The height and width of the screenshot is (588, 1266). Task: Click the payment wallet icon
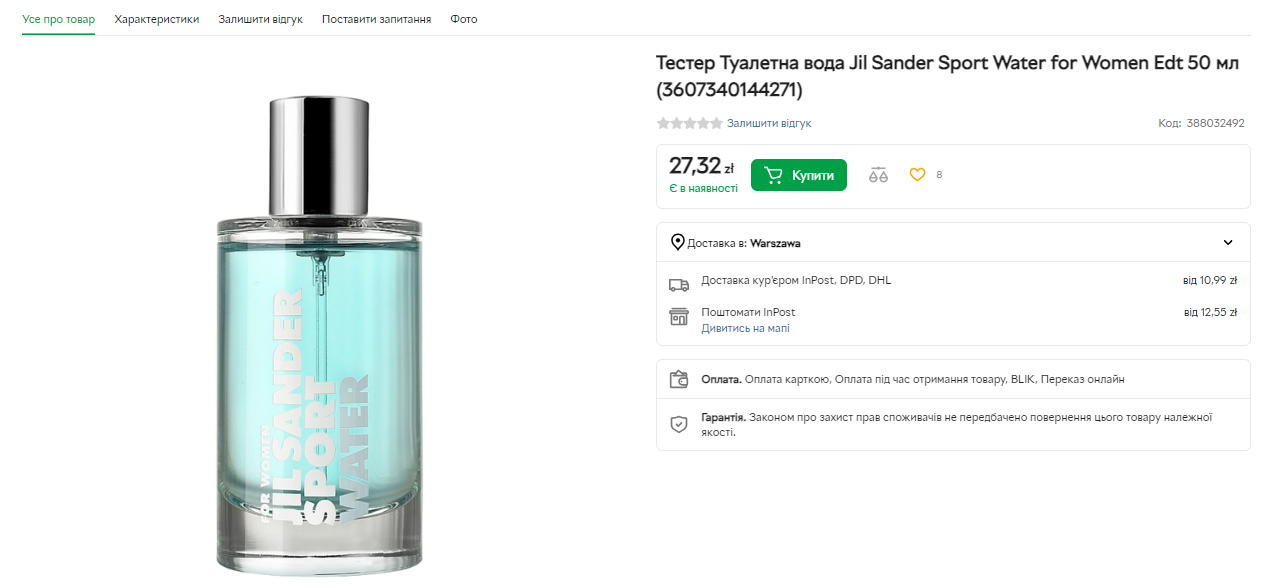click(679, 380)
